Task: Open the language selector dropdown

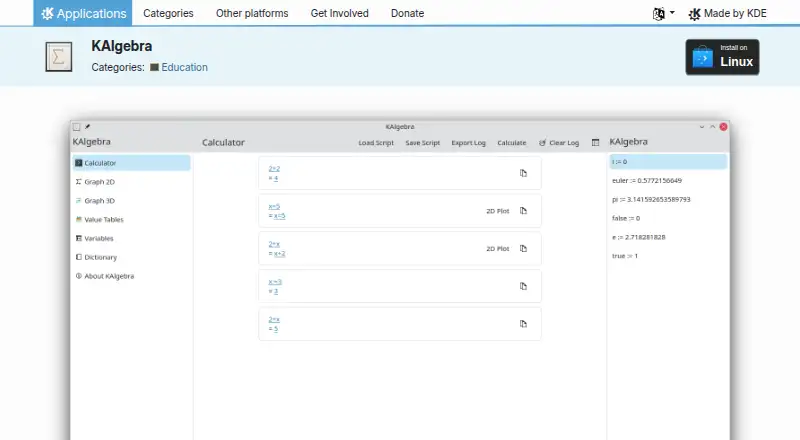Action: pos(663,14)
